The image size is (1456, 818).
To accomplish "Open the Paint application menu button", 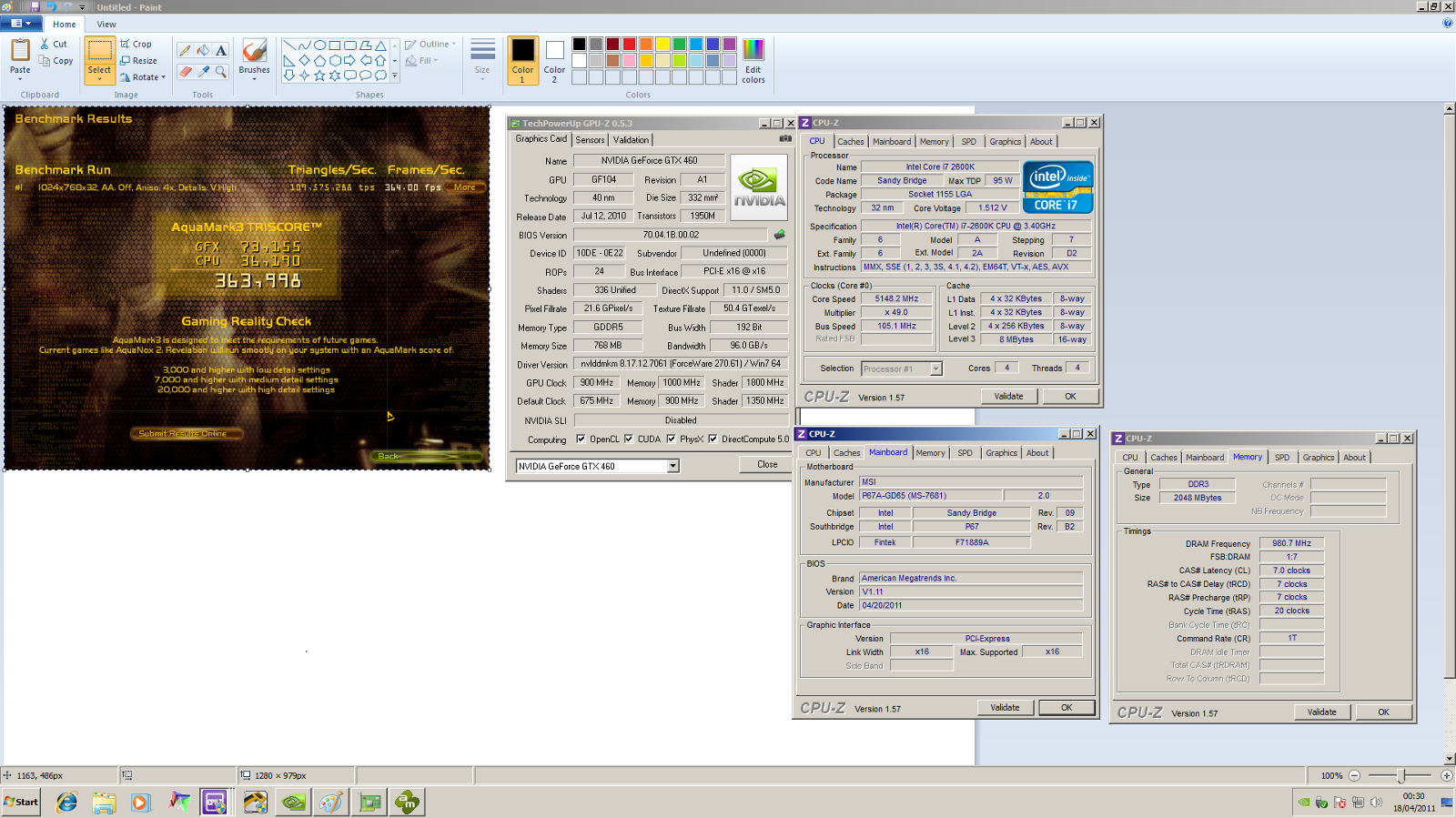I will coord(22,24).
